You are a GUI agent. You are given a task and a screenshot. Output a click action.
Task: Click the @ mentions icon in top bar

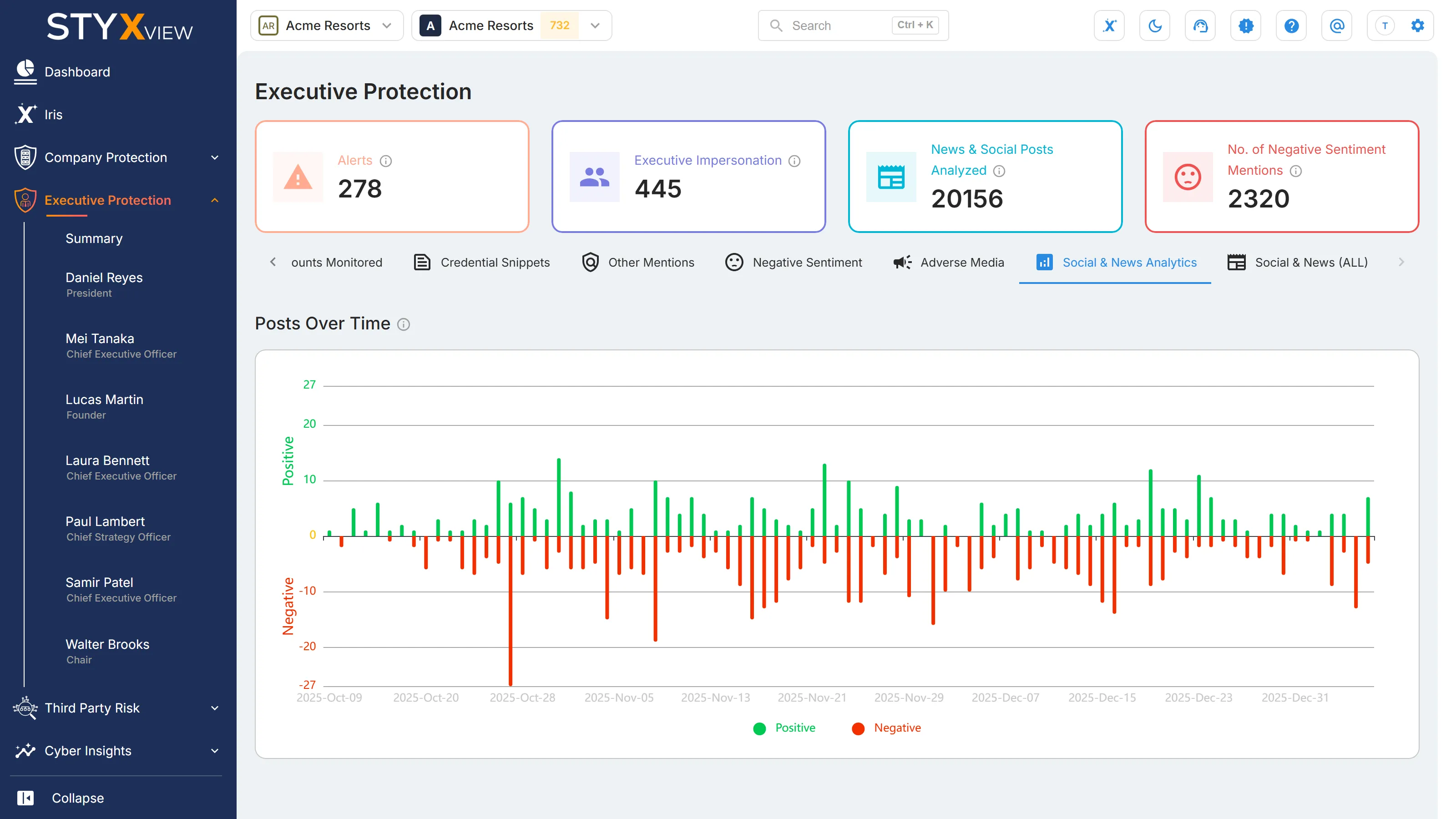pyautogui.click(x=1337, y=25)
